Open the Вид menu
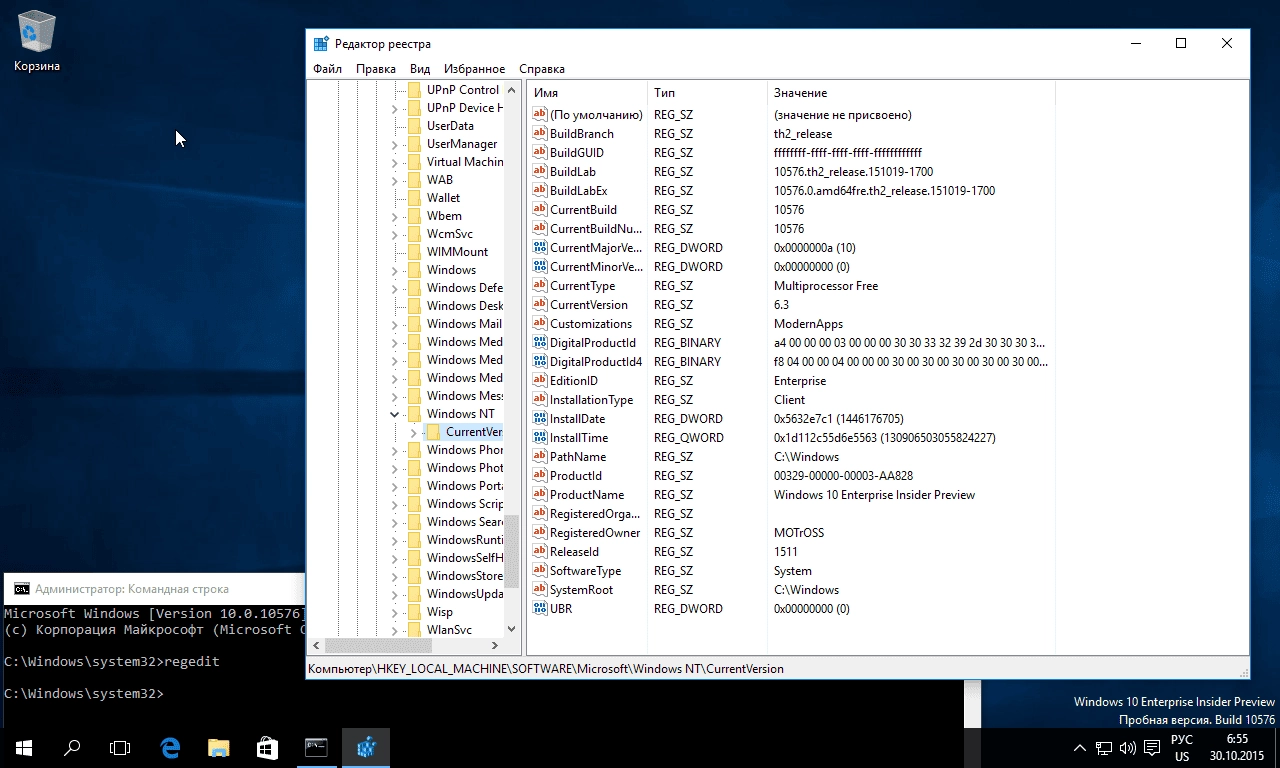Viewport: 1280px width, 768px height. (420, 69)
